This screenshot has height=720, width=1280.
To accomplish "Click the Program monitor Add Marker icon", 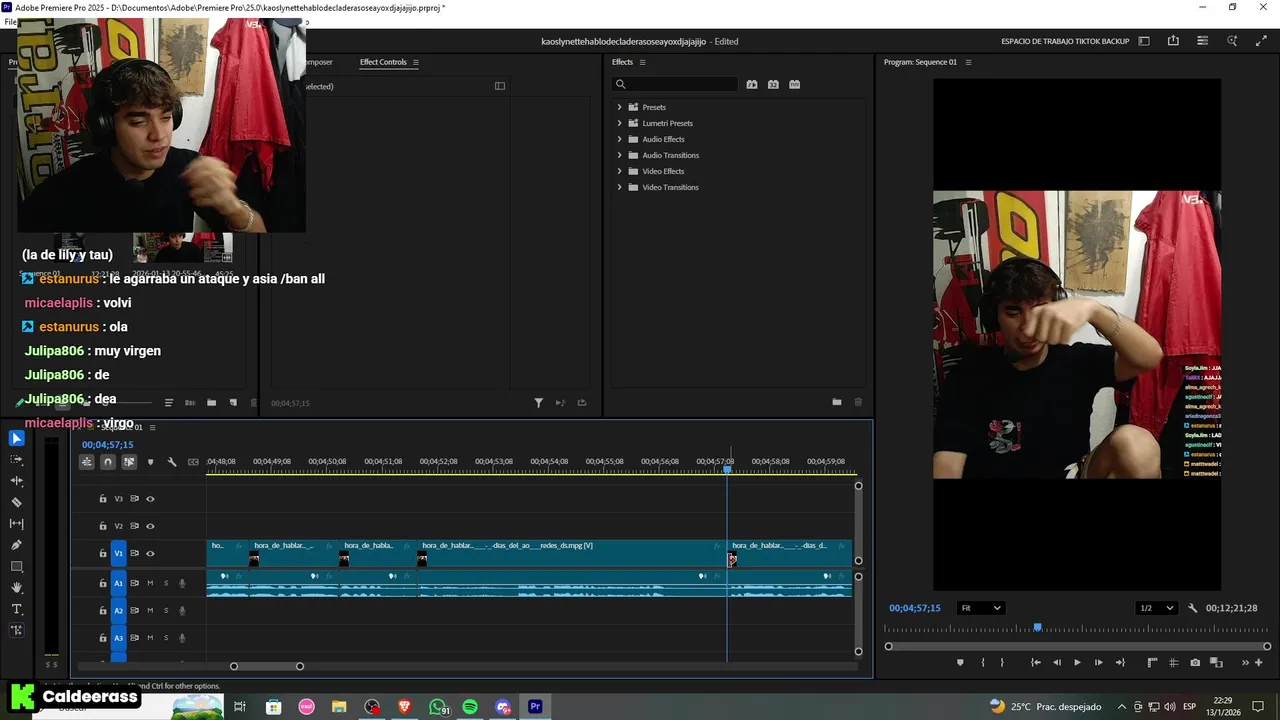I will (961, 662).
